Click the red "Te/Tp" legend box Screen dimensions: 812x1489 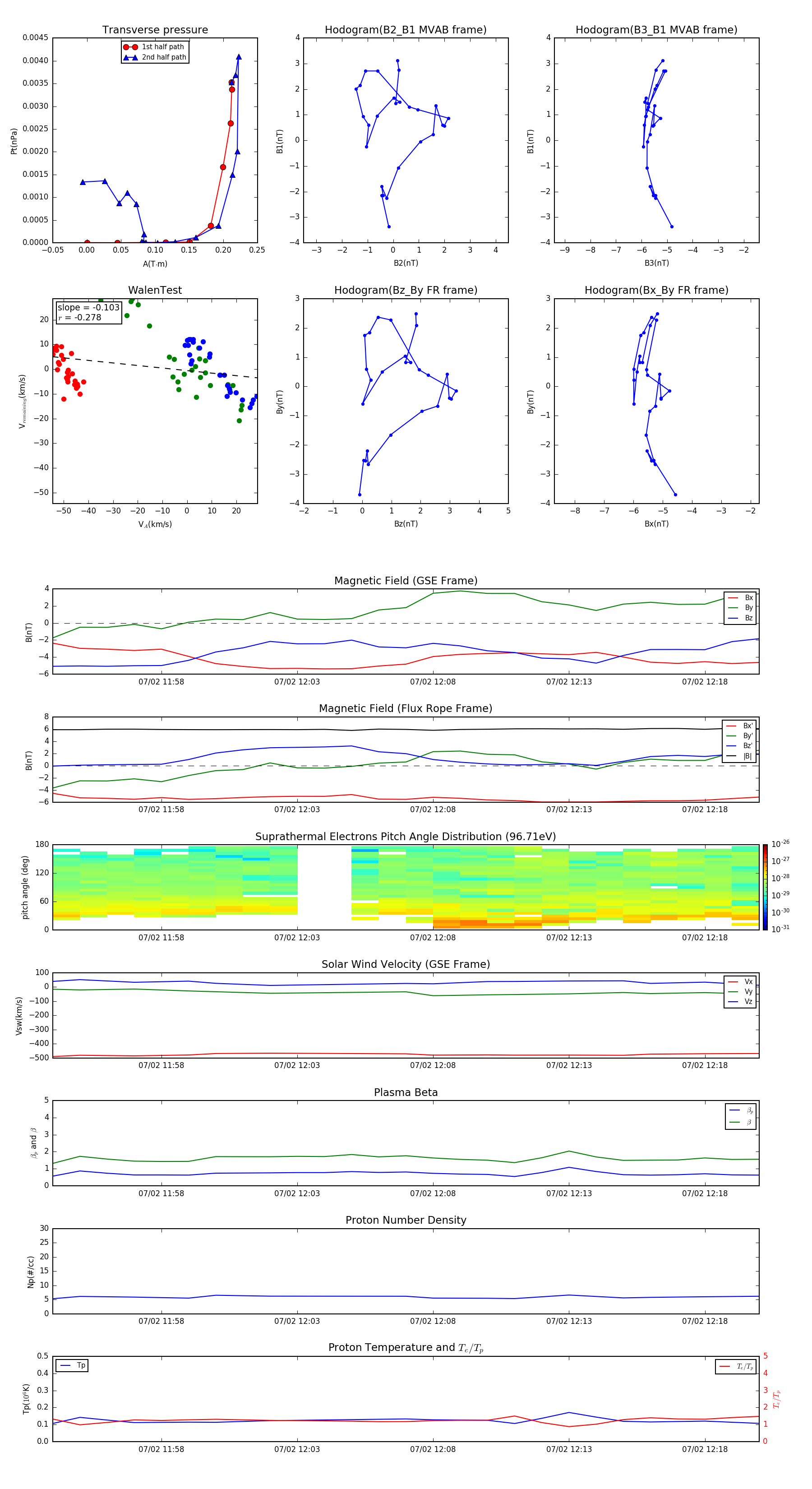736,1366
